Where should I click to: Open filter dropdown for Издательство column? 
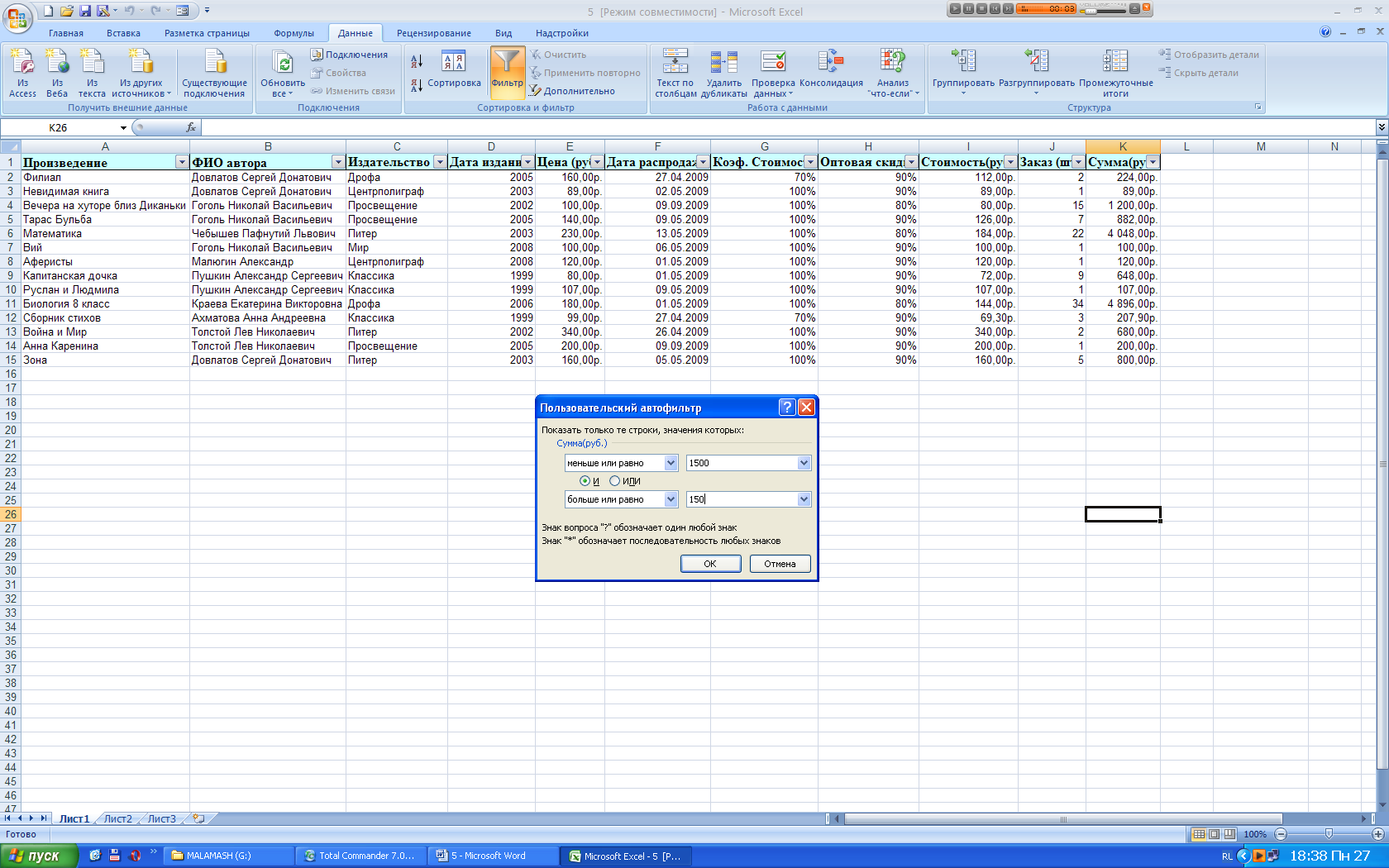(x=440, y=162)
